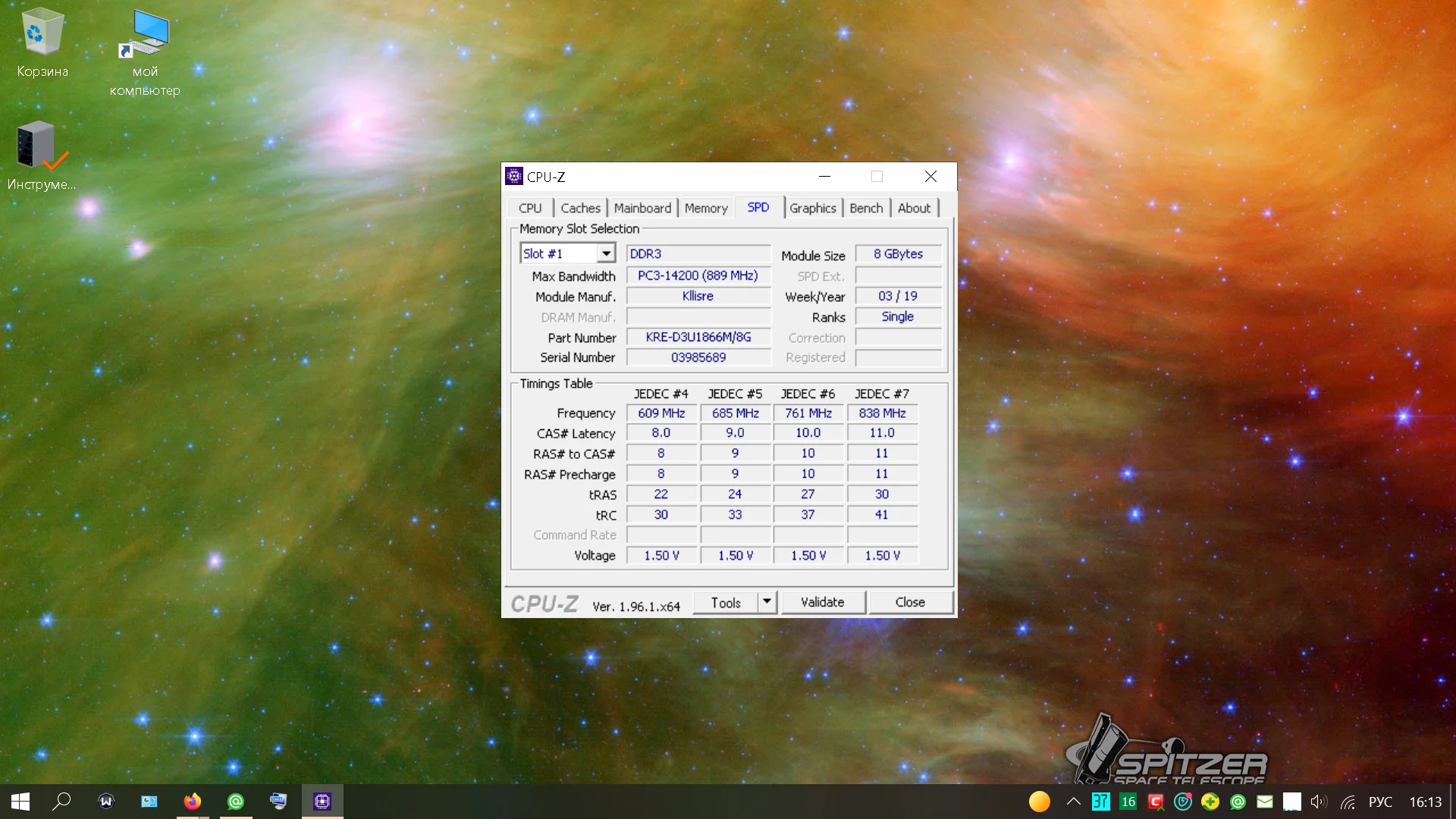Click the Close button in CPU-Z

(910, 602)
